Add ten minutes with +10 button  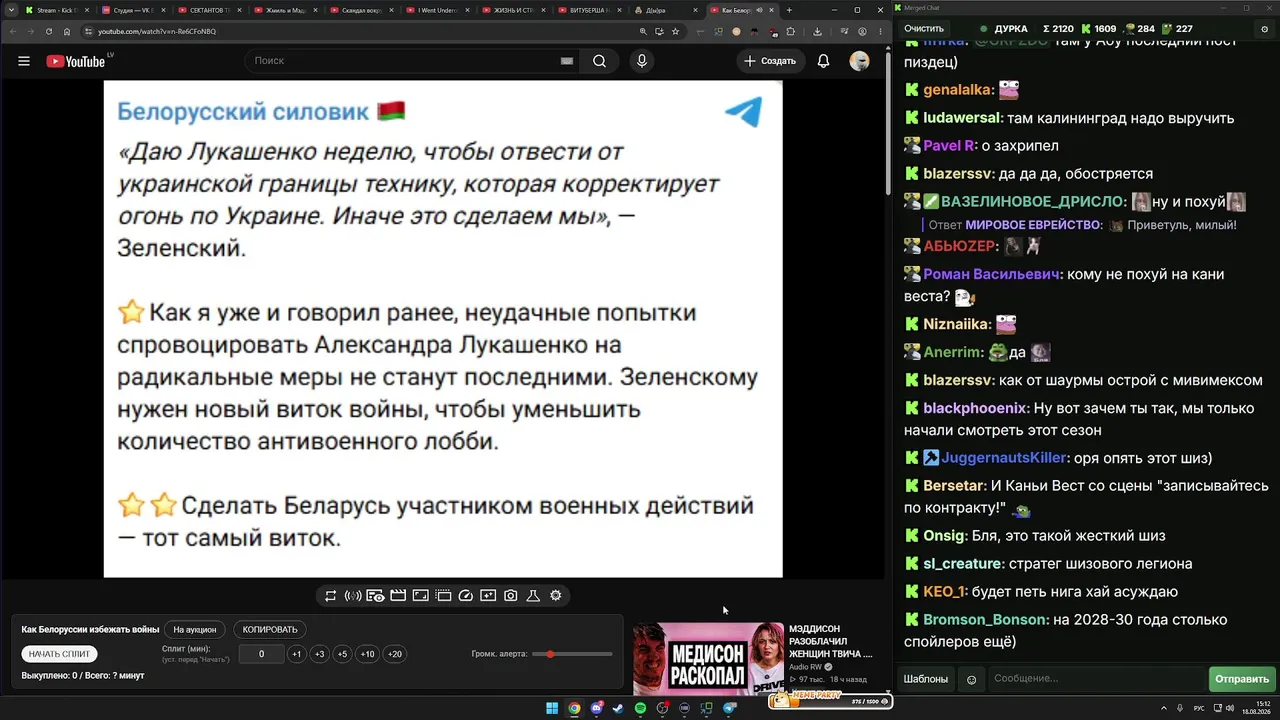point(367,654)
